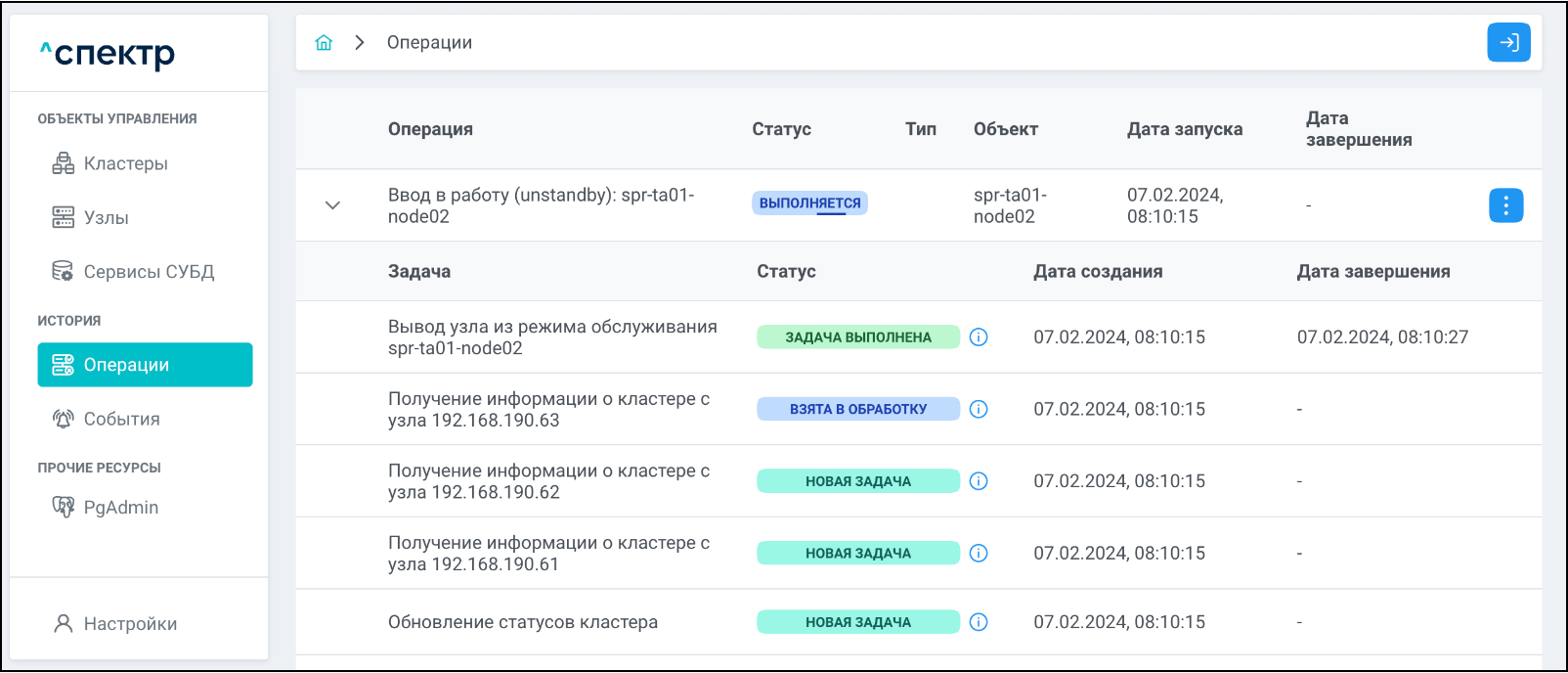1568x673 pixels.
Task: Click the Спектр logo
Action: [x=108, y=54]
